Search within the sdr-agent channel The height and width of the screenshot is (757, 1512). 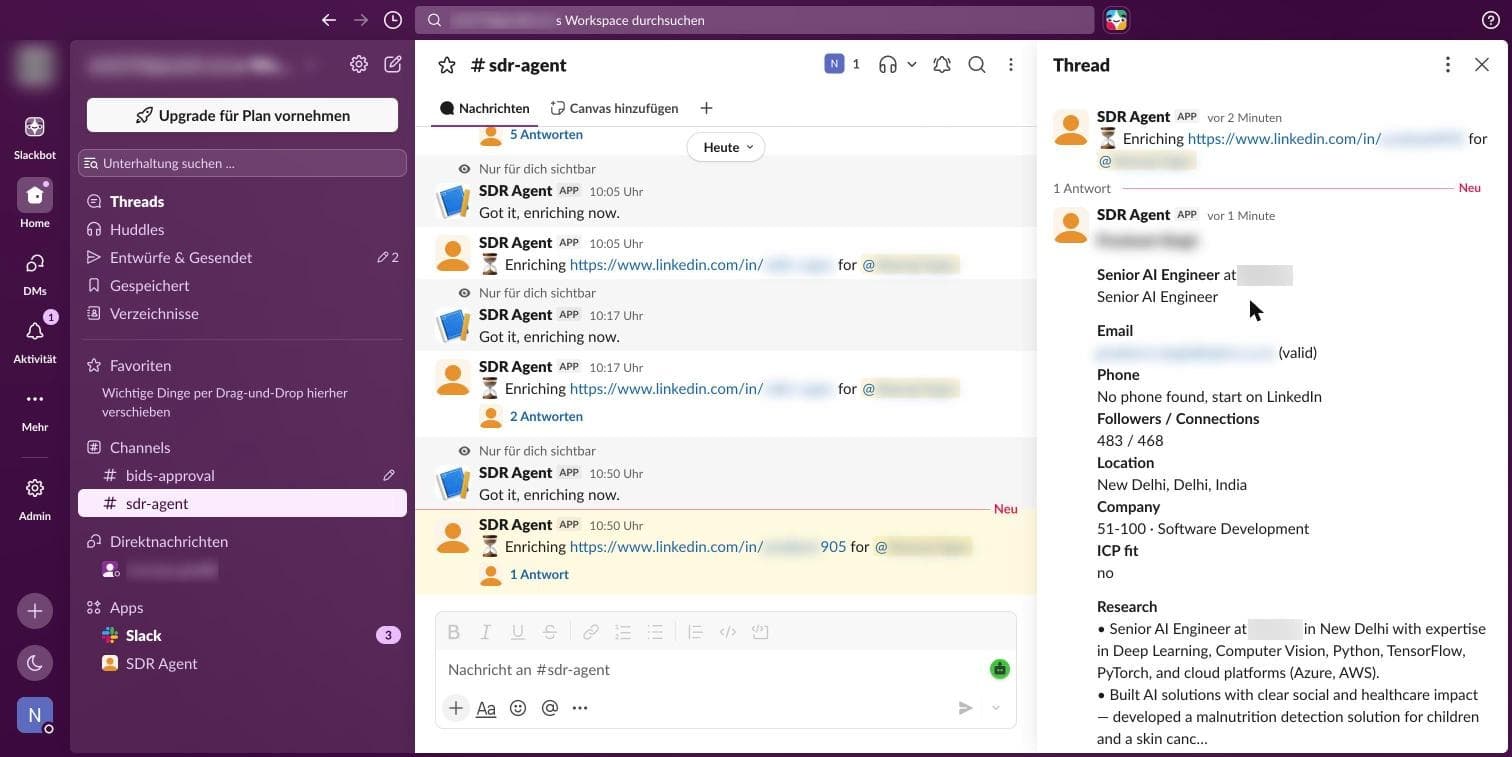click(x=977, y=65)
